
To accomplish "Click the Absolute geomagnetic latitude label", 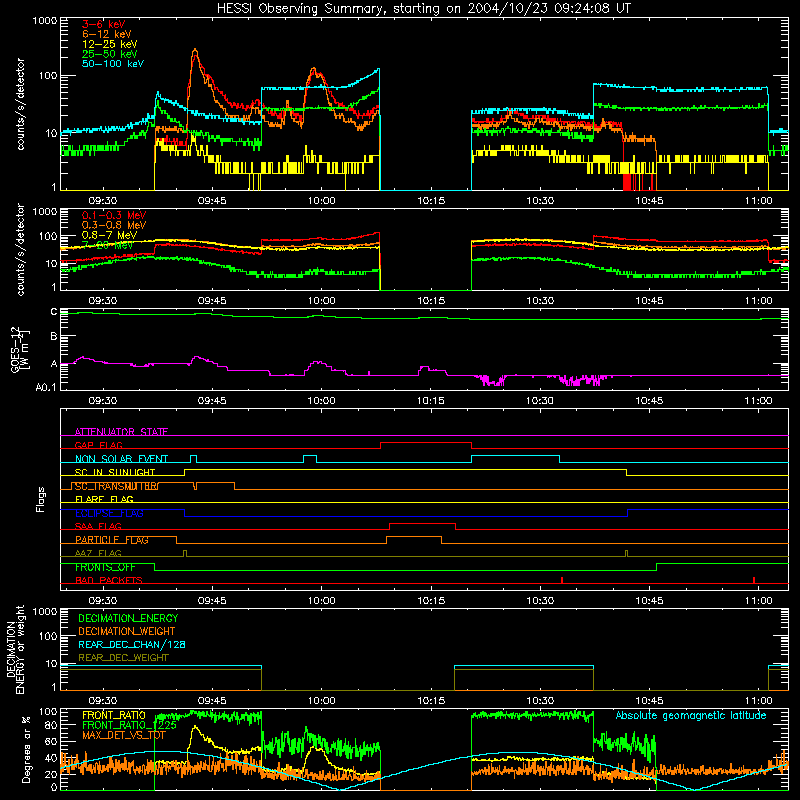I will coord(691,715).
